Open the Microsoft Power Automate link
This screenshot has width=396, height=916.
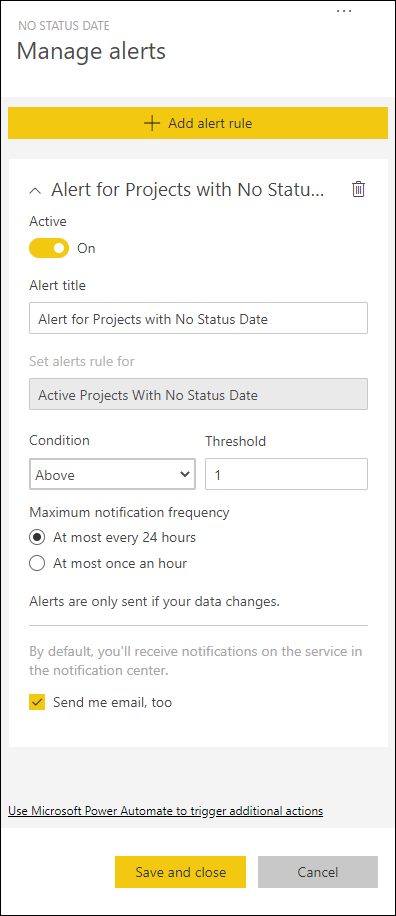[x=165, y=811]
